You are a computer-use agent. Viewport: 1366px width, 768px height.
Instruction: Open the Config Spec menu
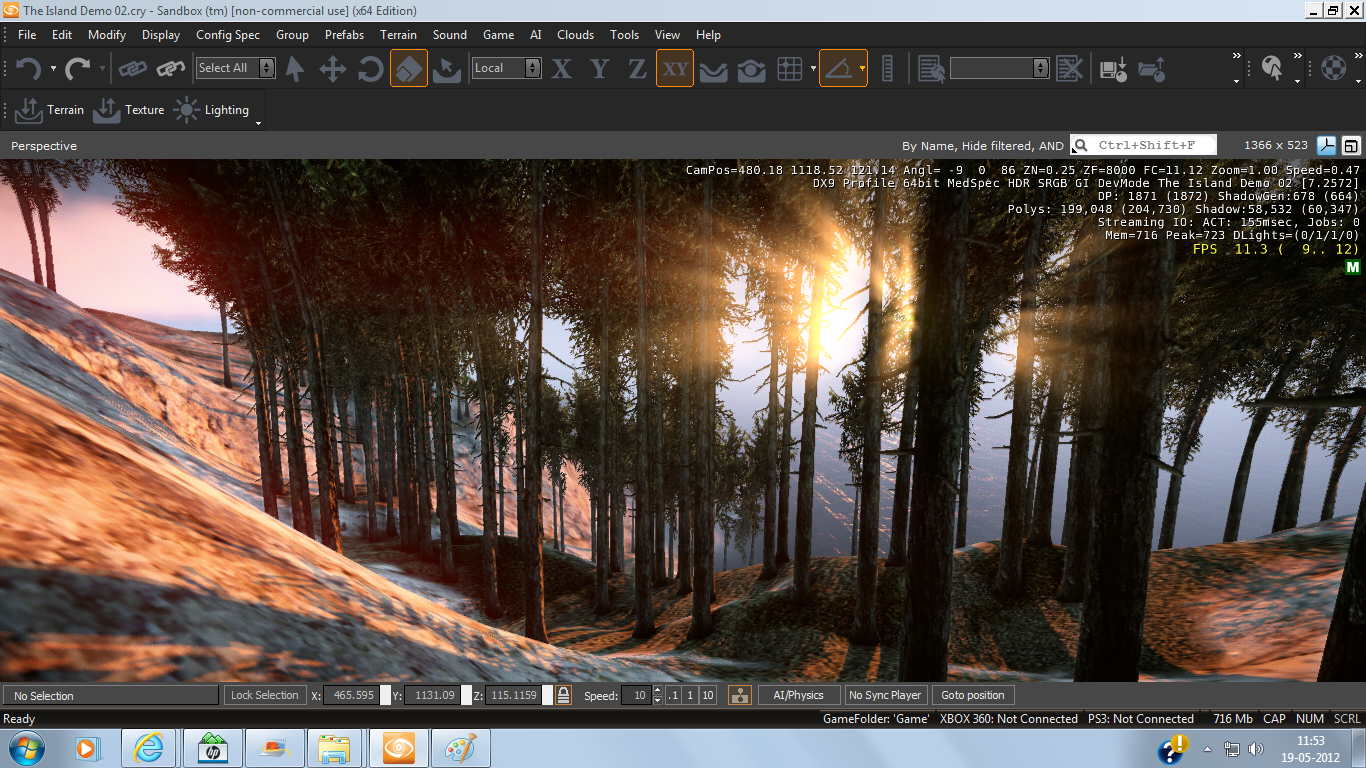[228, 34]
